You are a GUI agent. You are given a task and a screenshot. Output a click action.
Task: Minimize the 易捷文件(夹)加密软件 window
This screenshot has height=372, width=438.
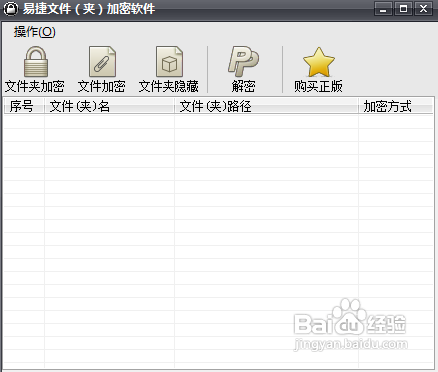pos(383,9)
